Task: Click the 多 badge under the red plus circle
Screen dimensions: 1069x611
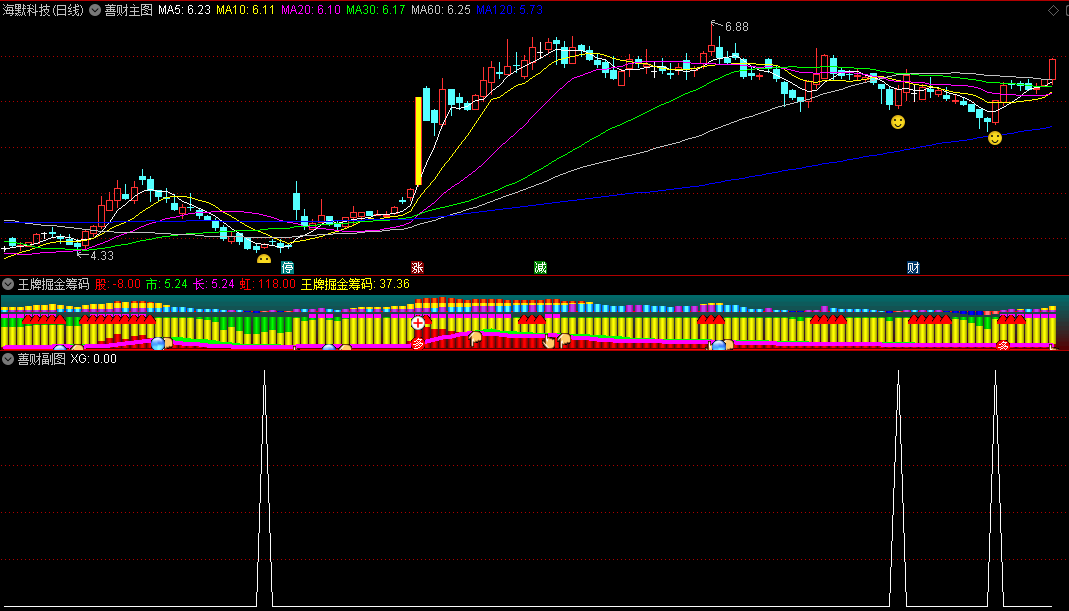Action: (418, 344)
